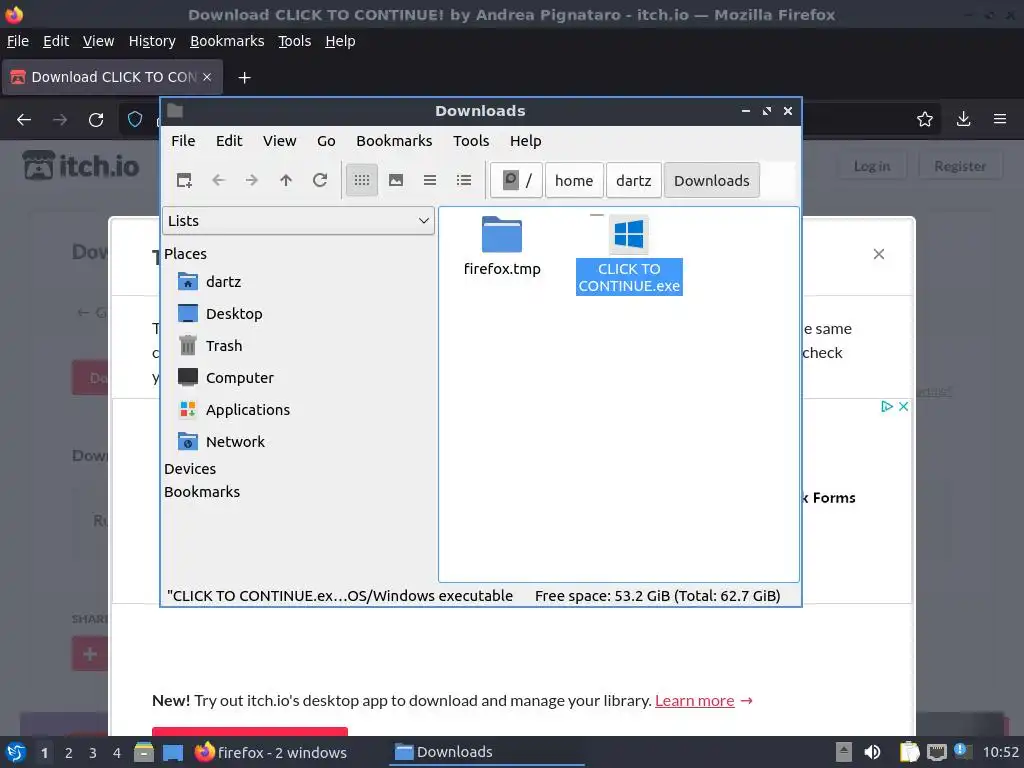Bookmark this page with the star icon

[x=925, y=120]
